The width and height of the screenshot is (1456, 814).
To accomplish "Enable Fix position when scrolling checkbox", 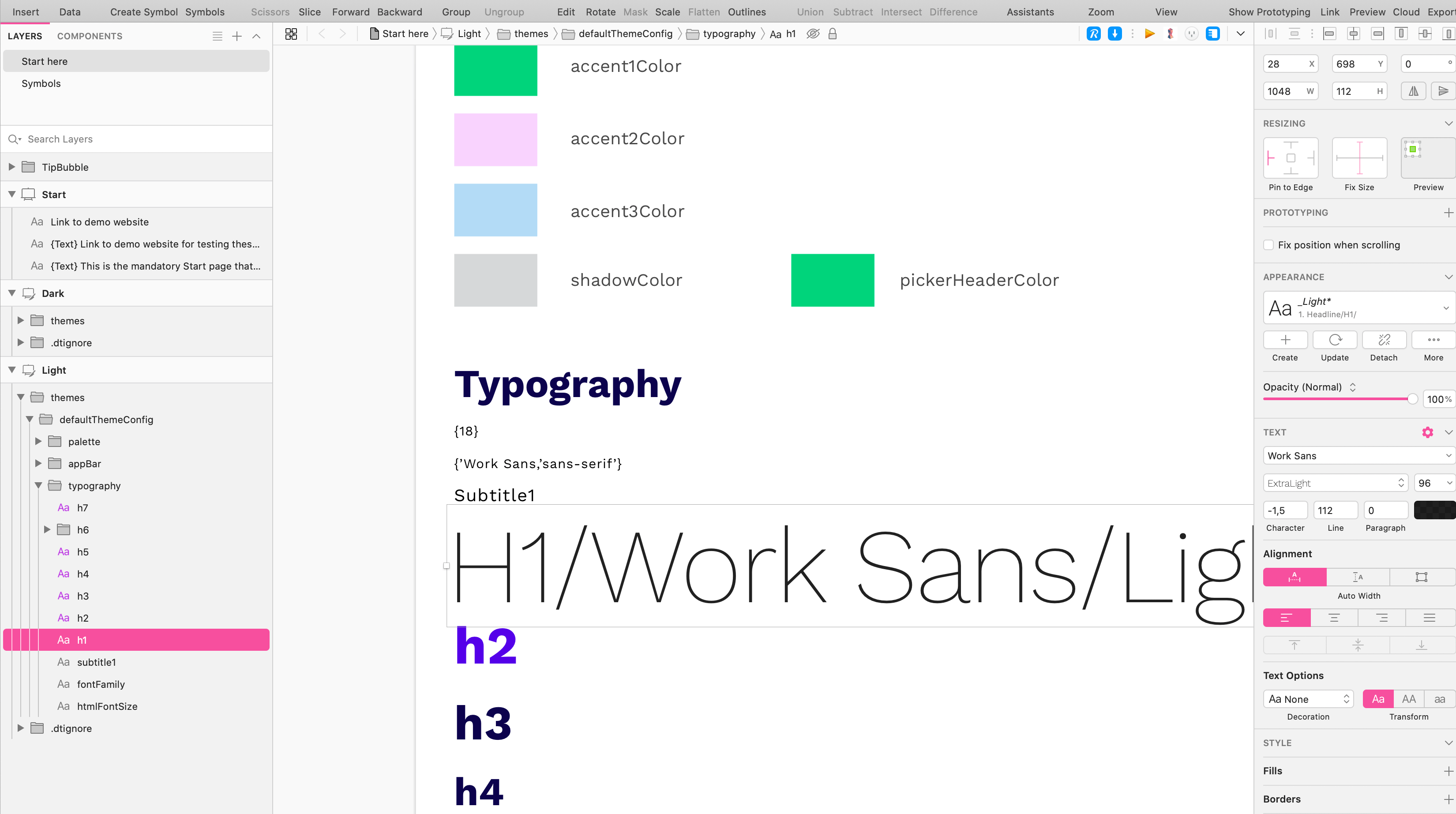I will point(1269,245).
